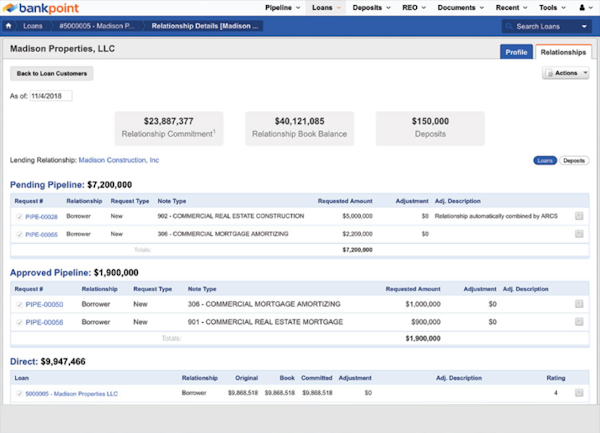Expand the Pipeline menu
Viewport: 600px width, 433px height.
[284, 7]
